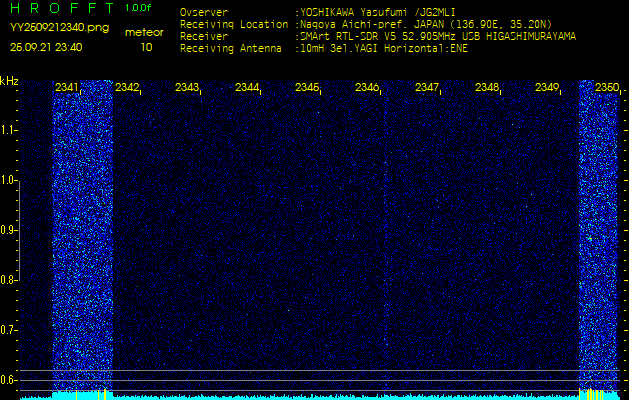
Task: Click the yellow meteor label
Action: (146, 32)
